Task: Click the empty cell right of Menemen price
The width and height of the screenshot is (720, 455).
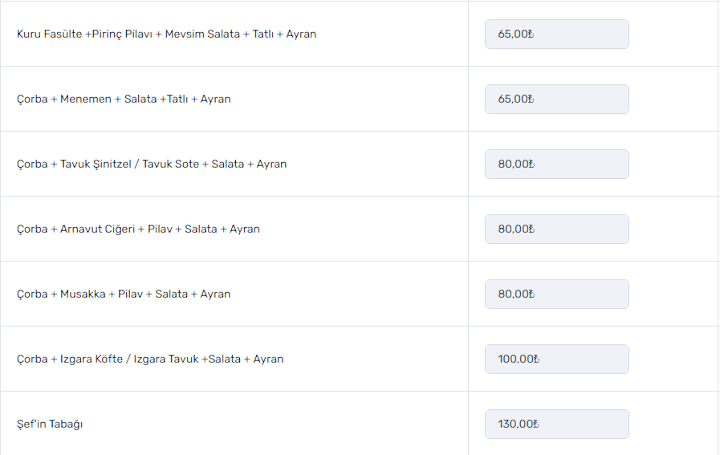Action: (x=674, y=99)
